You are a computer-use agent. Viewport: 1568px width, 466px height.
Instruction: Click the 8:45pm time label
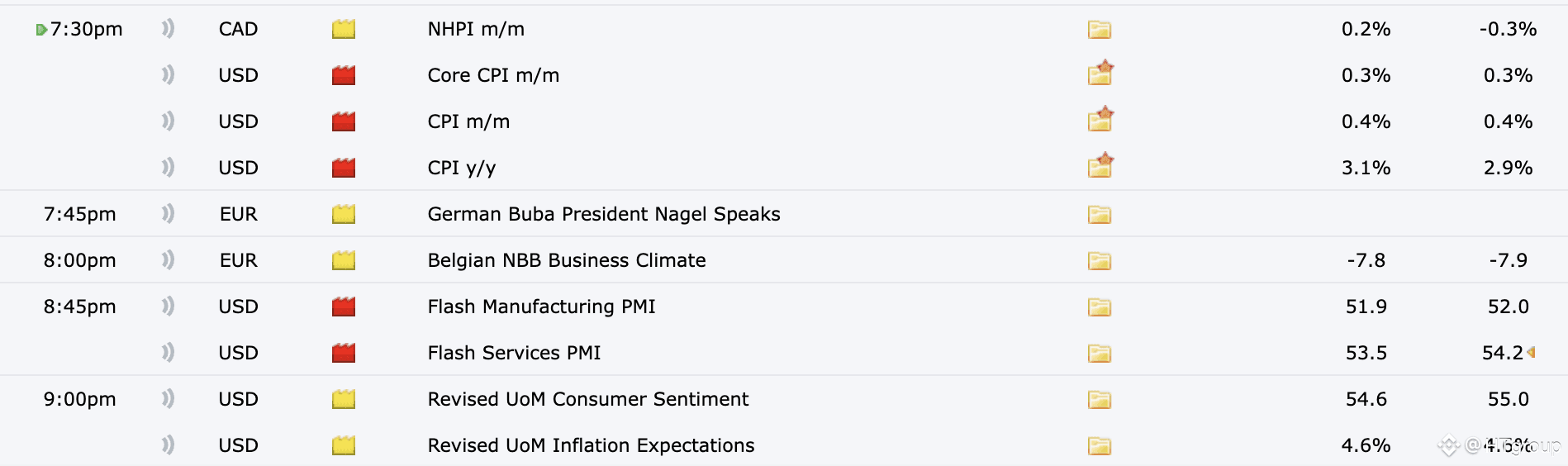click(x=79, y=307)
